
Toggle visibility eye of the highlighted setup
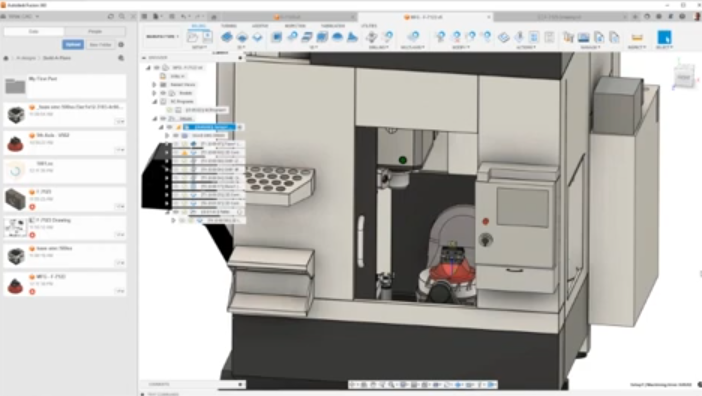click(x=170, y=127)
